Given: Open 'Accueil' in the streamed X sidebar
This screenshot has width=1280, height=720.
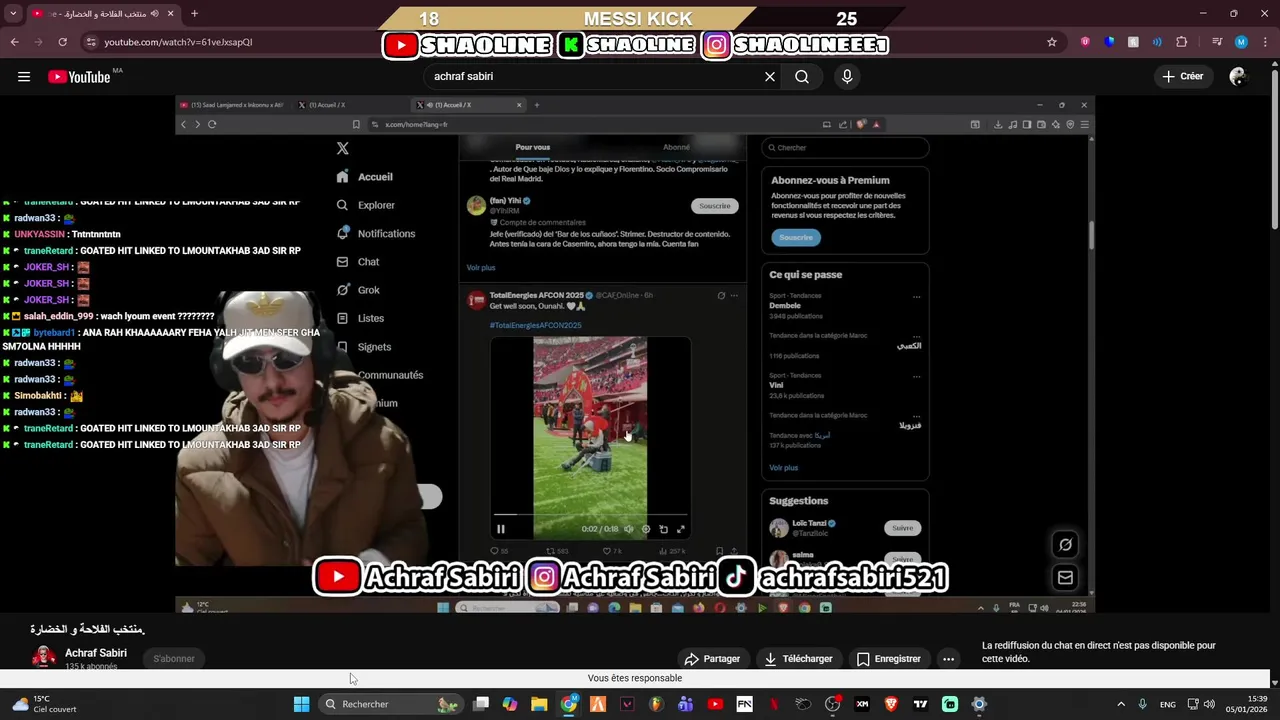Looking at the screenshot, I should 366,177.
